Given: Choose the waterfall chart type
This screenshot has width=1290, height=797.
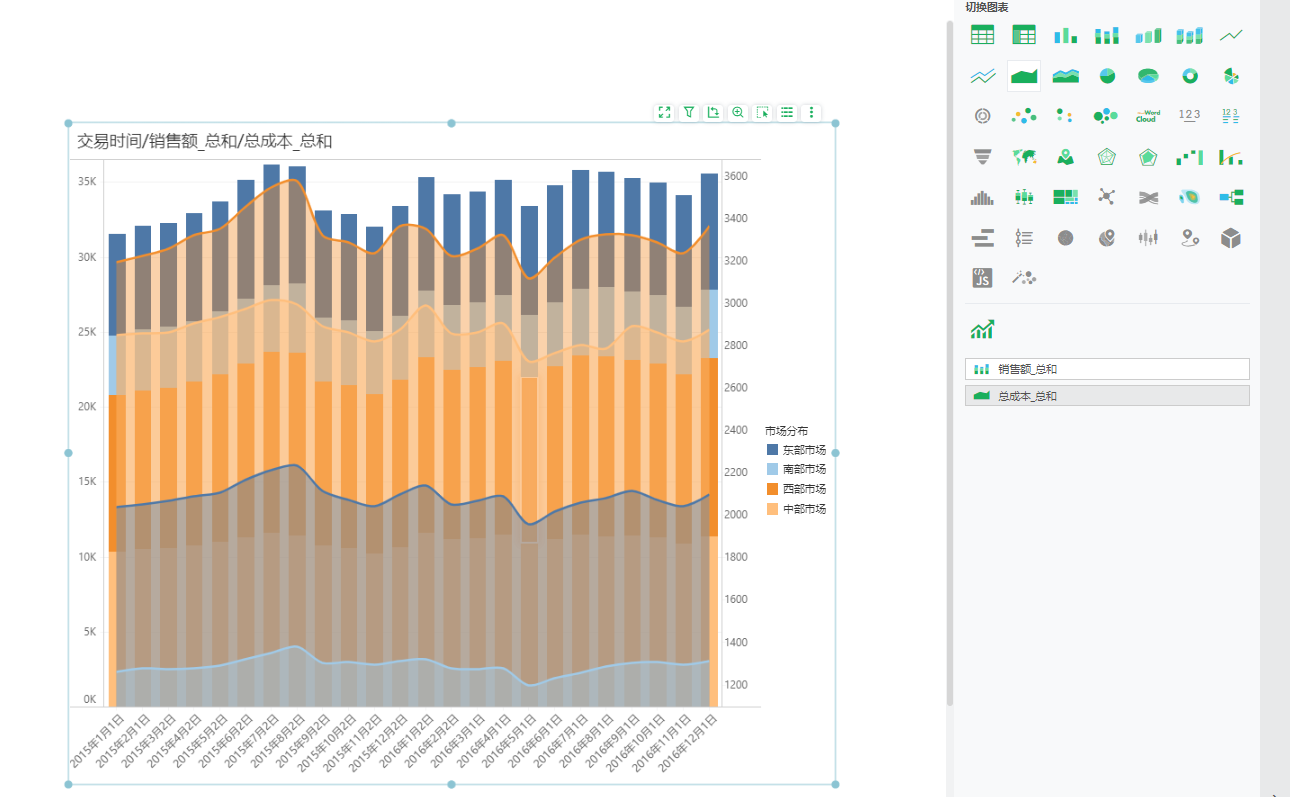Looking at the screenshot, I should pos(1189,157).
